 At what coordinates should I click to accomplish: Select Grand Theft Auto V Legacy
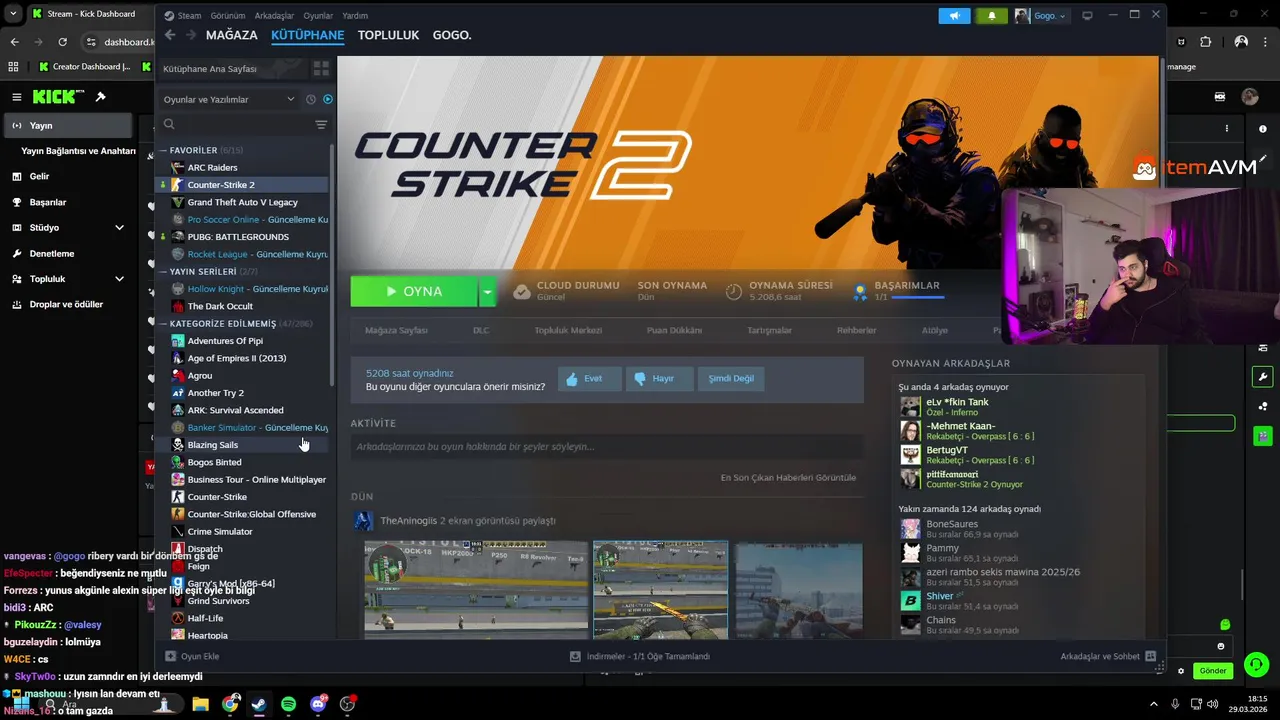(243, 202)
